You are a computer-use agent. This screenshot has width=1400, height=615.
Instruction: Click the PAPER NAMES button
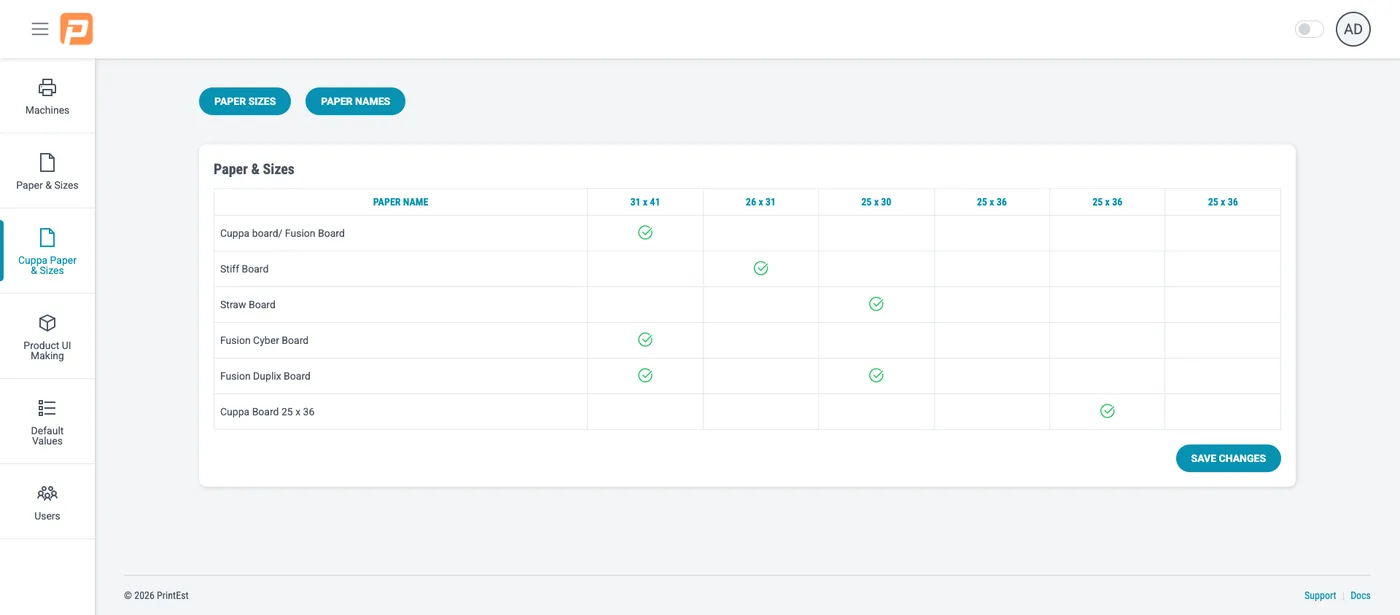(355, 101)
